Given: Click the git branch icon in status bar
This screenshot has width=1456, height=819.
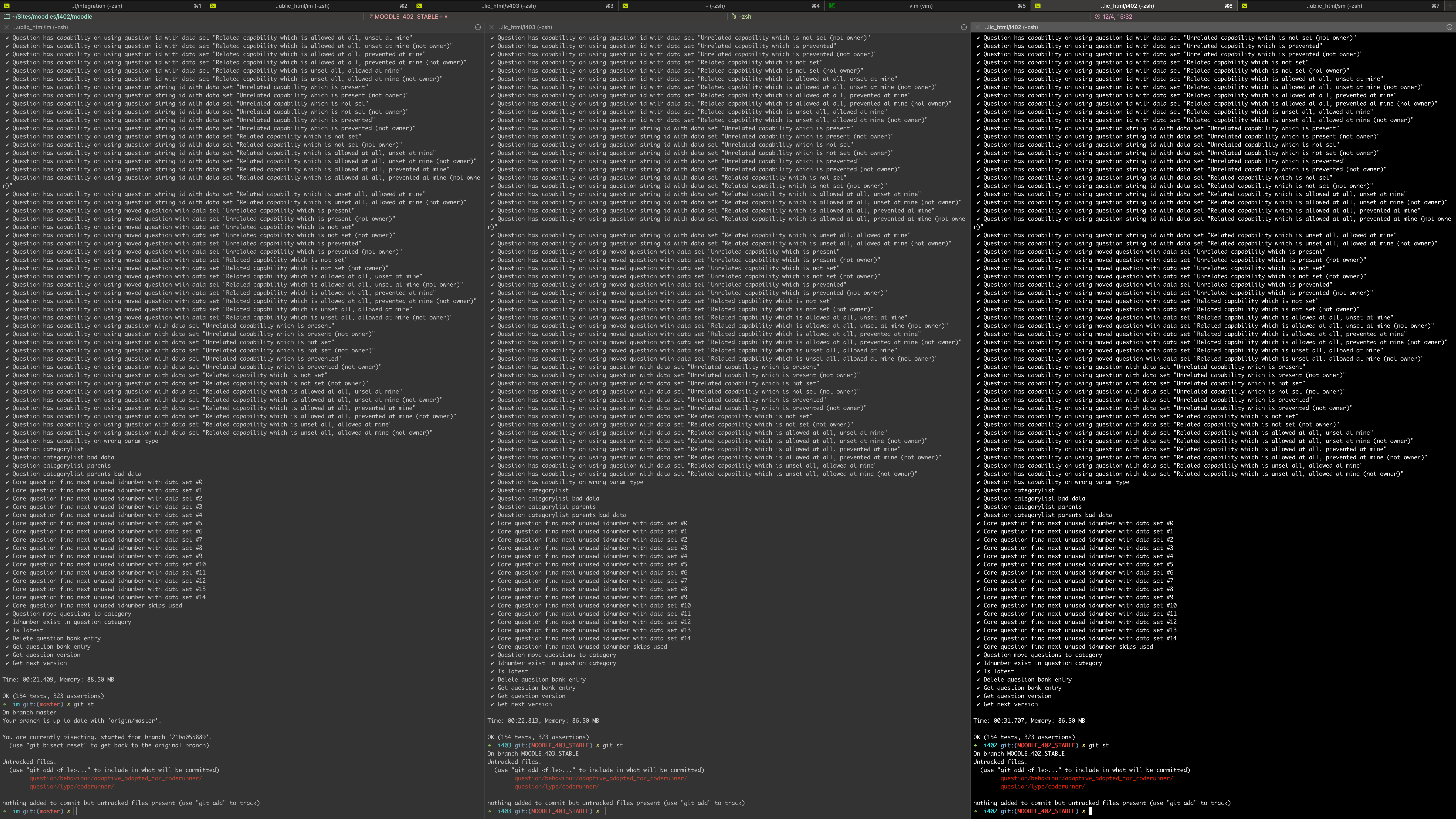Looking at the screenshot, I should point(371,16).
